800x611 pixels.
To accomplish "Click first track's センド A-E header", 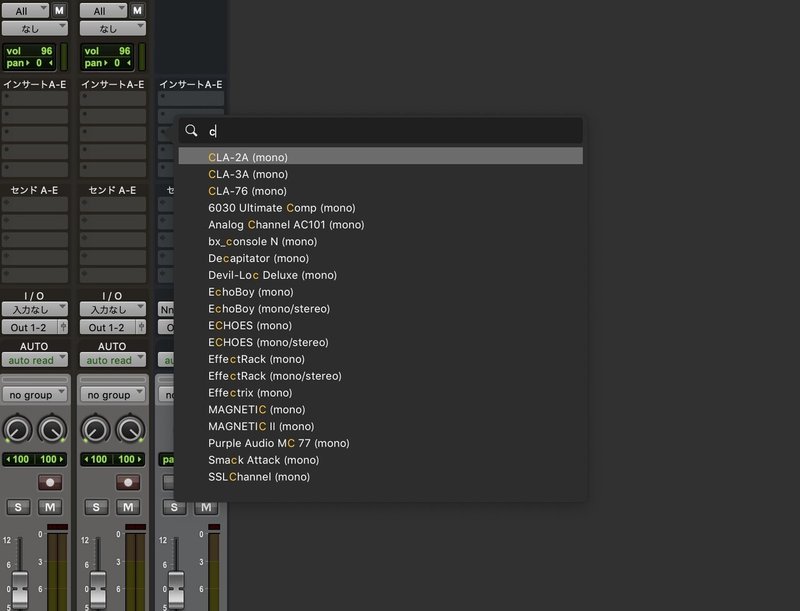I will (34, 190).
